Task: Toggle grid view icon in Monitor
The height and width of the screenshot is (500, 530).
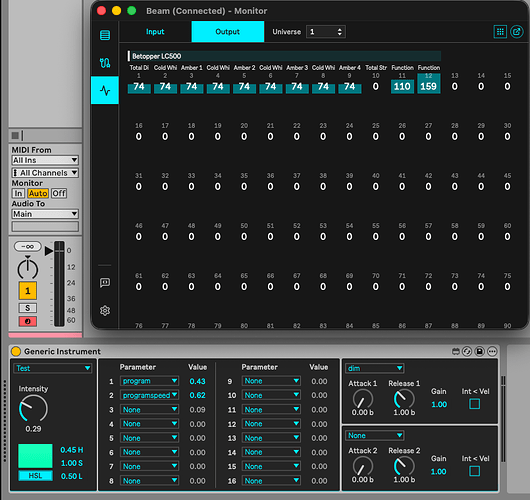Action: (500, 32)
